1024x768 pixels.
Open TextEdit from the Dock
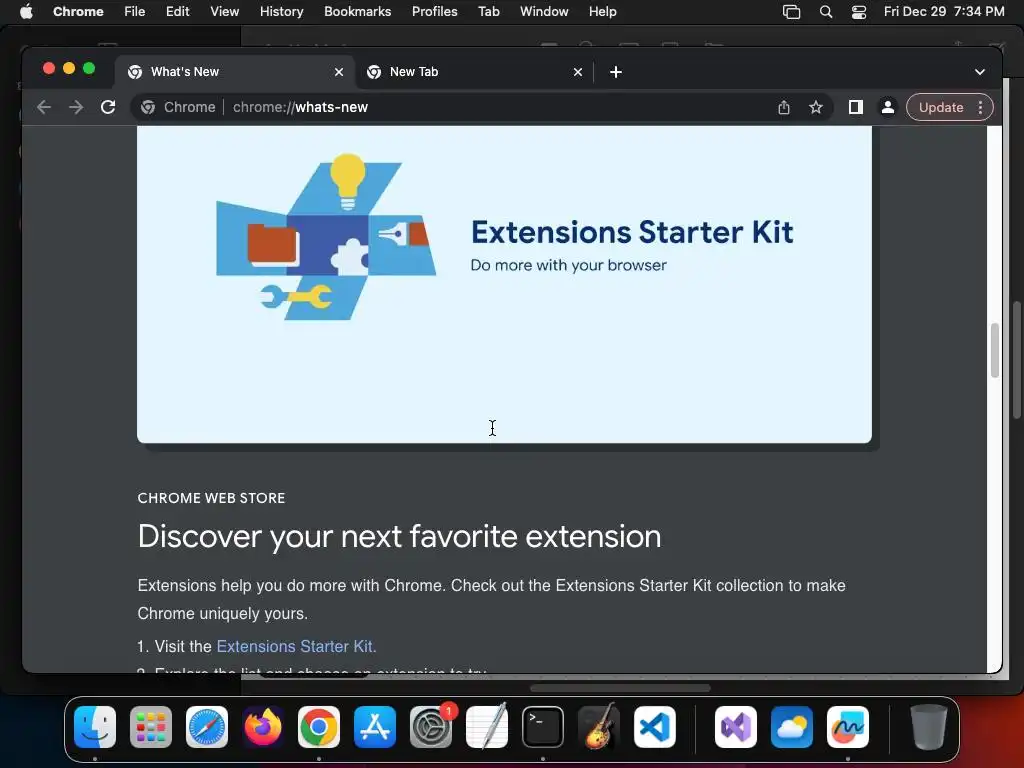pos(487,727)
